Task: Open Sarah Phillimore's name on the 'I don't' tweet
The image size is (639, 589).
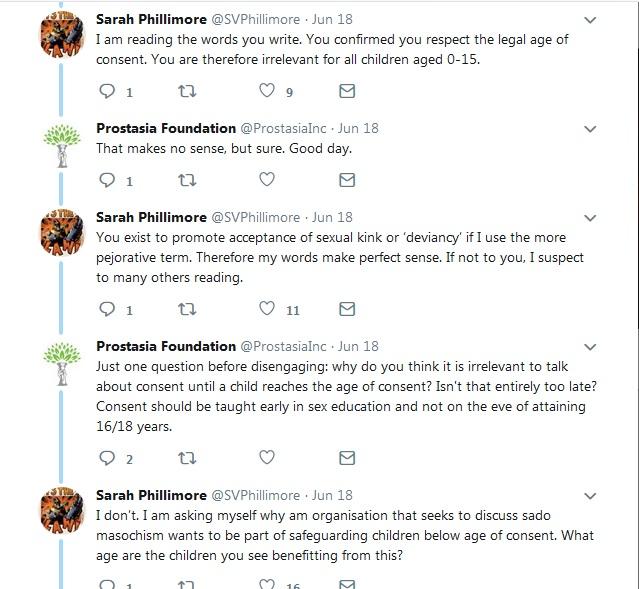Action: (x=151, y=495)
